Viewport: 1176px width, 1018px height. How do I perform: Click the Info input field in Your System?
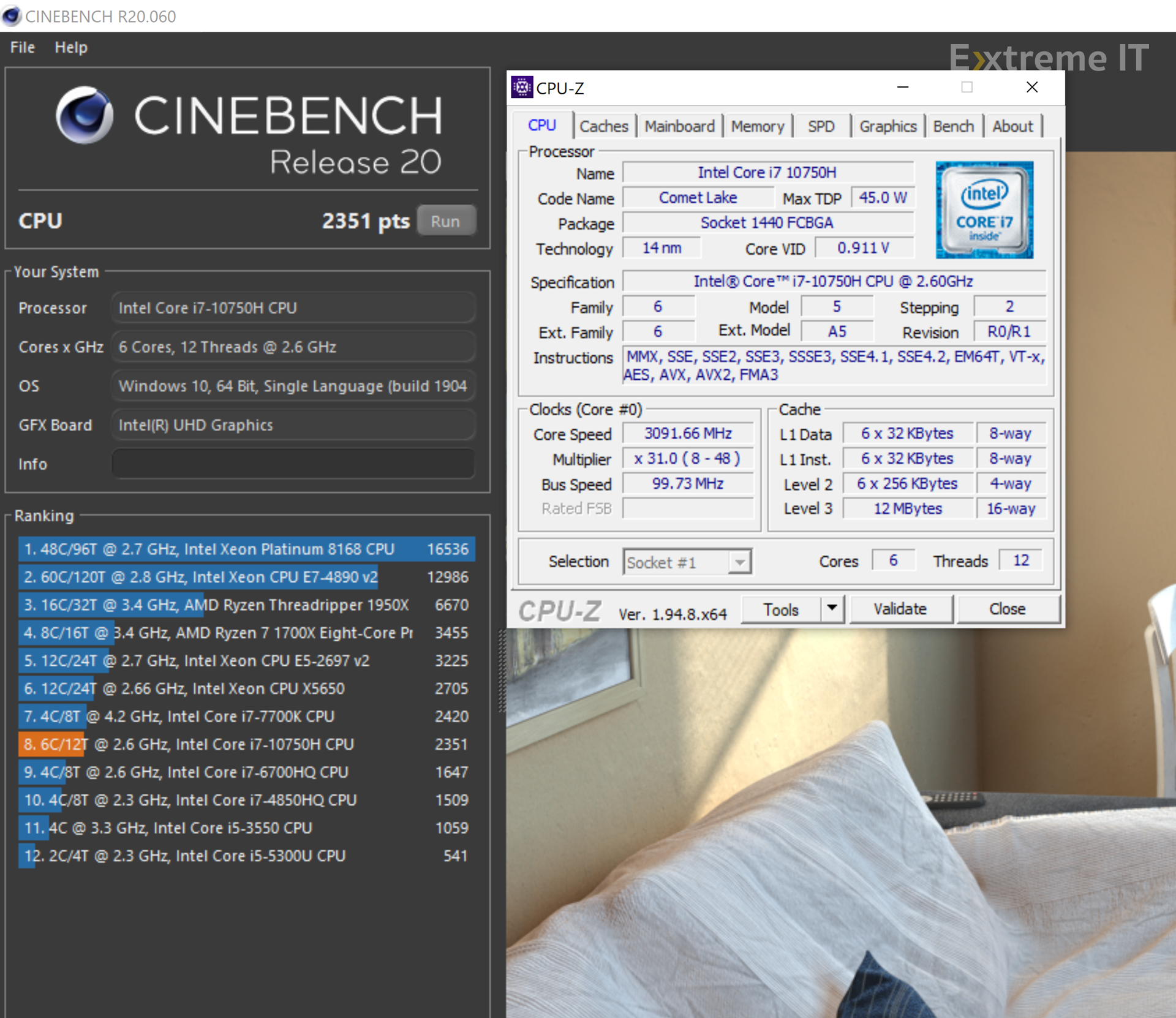click(293, 464)
